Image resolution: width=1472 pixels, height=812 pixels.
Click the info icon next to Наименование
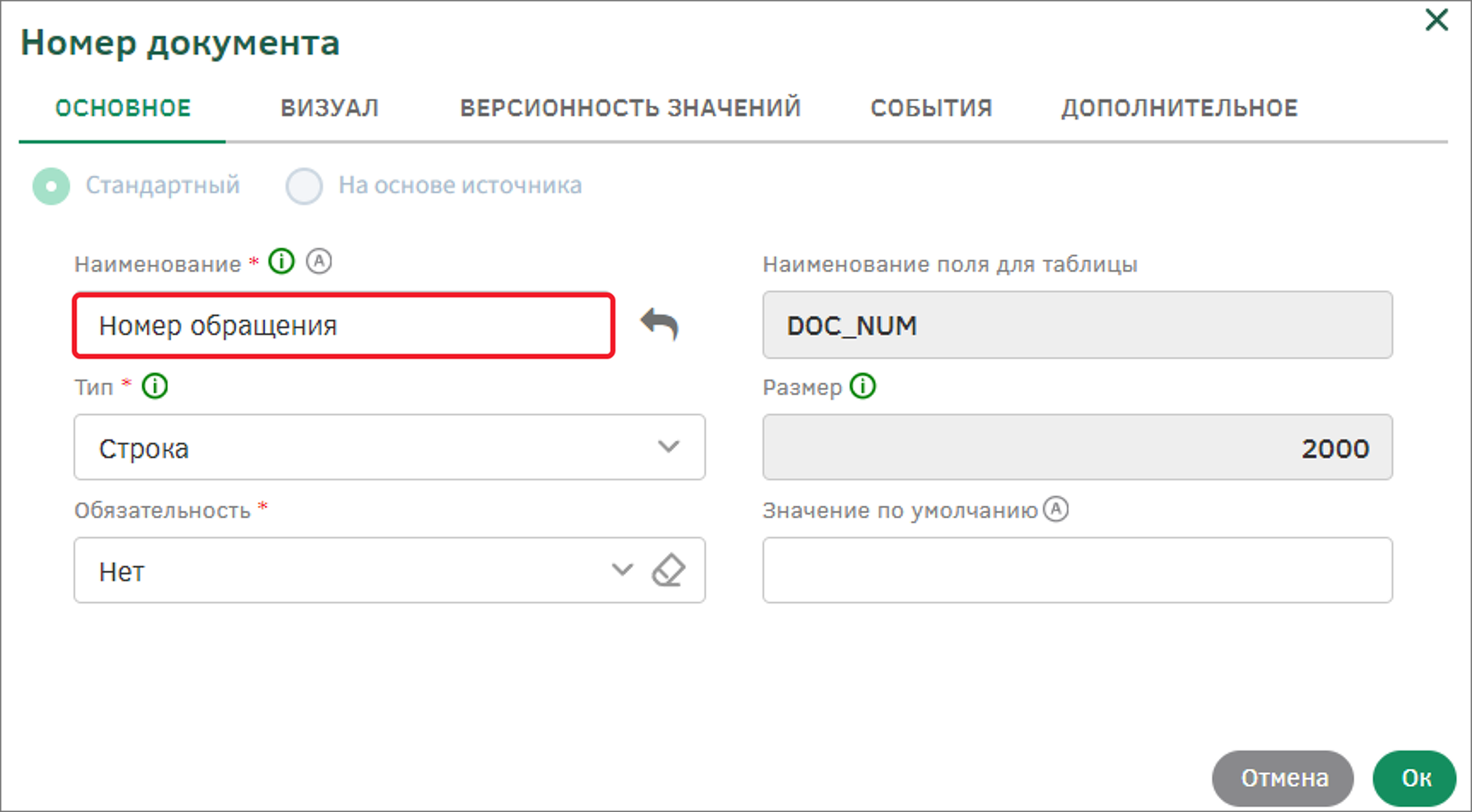tap(281, 261)
